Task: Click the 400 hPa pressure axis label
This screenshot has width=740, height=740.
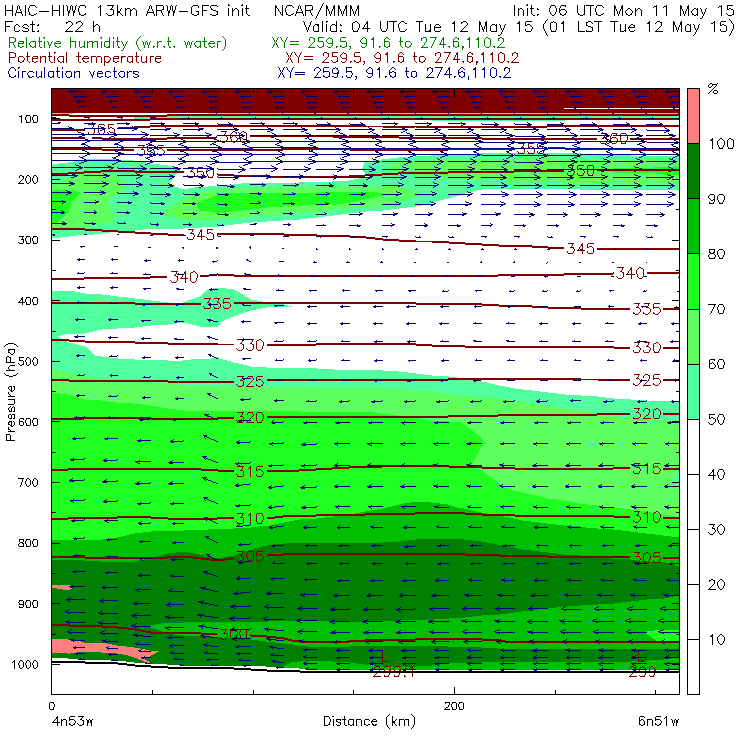Action: click(x=28, y=301)
